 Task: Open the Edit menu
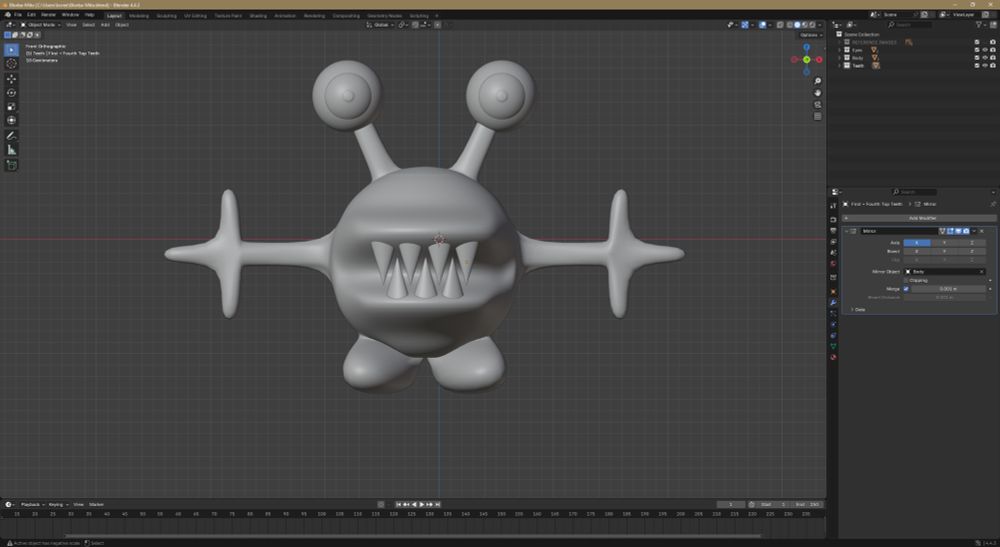click(x=32, y=15)
